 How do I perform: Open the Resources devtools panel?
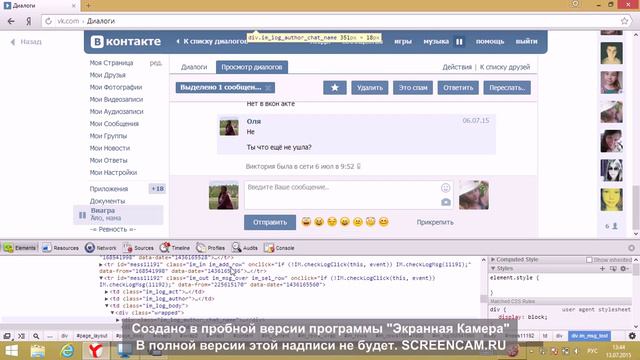coord(60,247)
